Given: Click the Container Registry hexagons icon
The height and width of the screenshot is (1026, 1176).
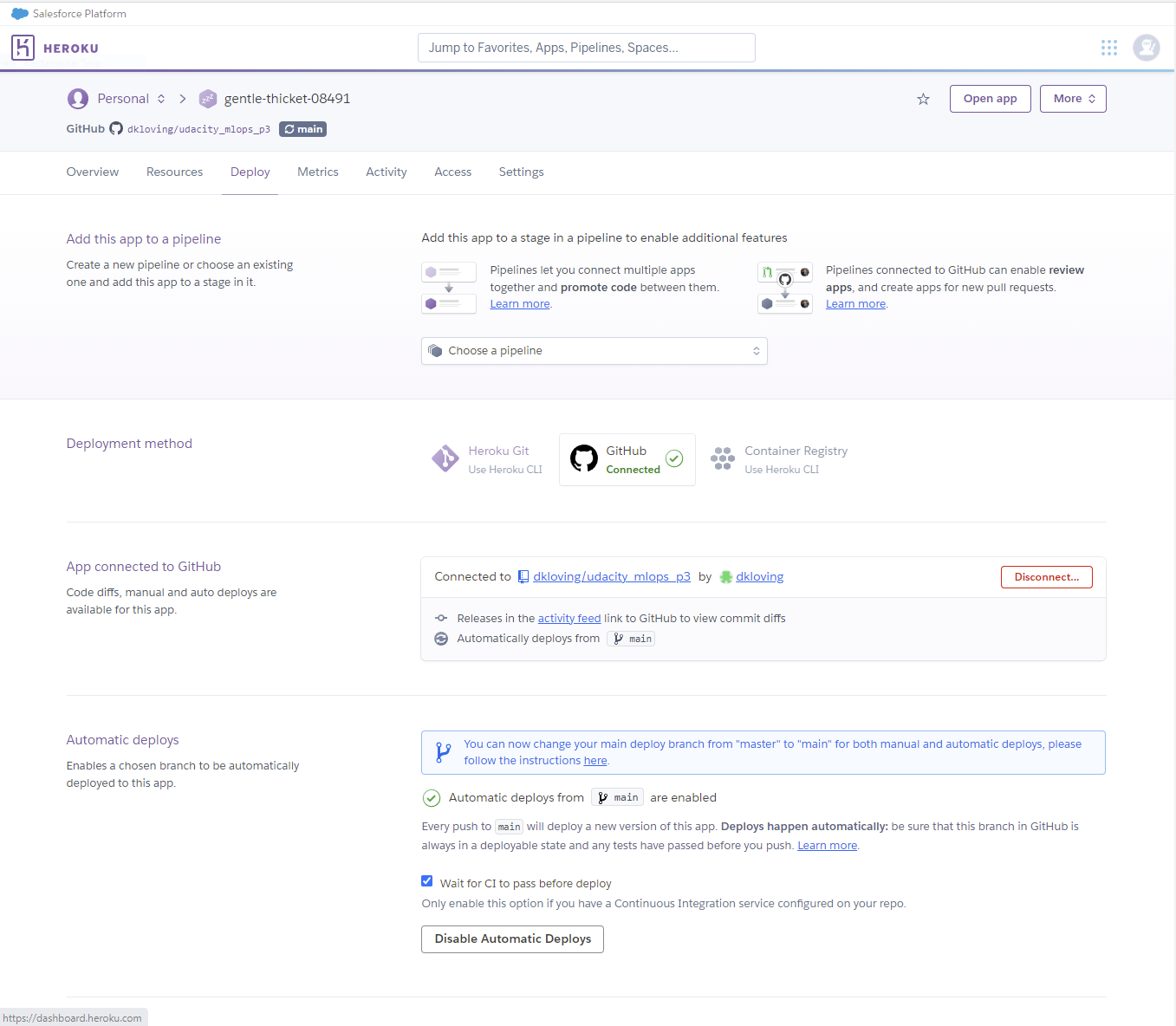Looking at the screenshot, I should (x=723, y=458).
